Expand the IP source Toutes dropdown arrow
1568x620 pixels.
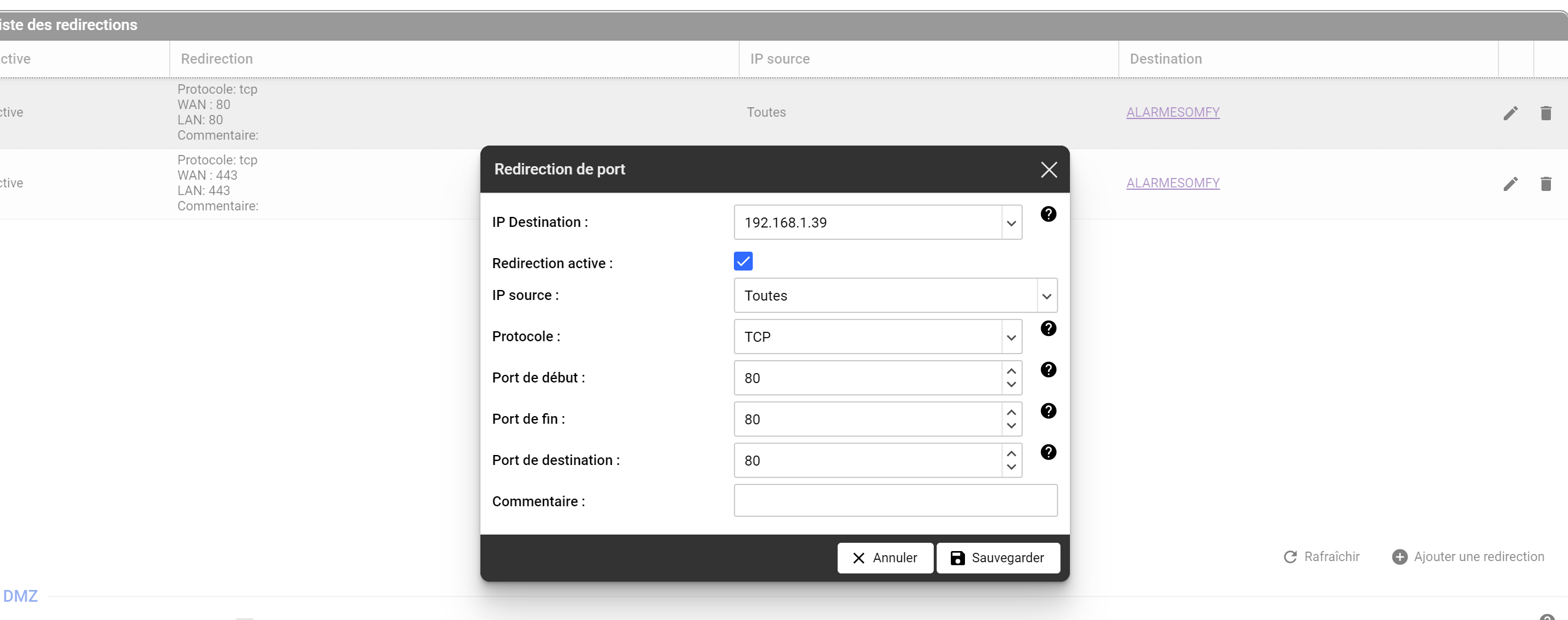(x=1046, y=296)
